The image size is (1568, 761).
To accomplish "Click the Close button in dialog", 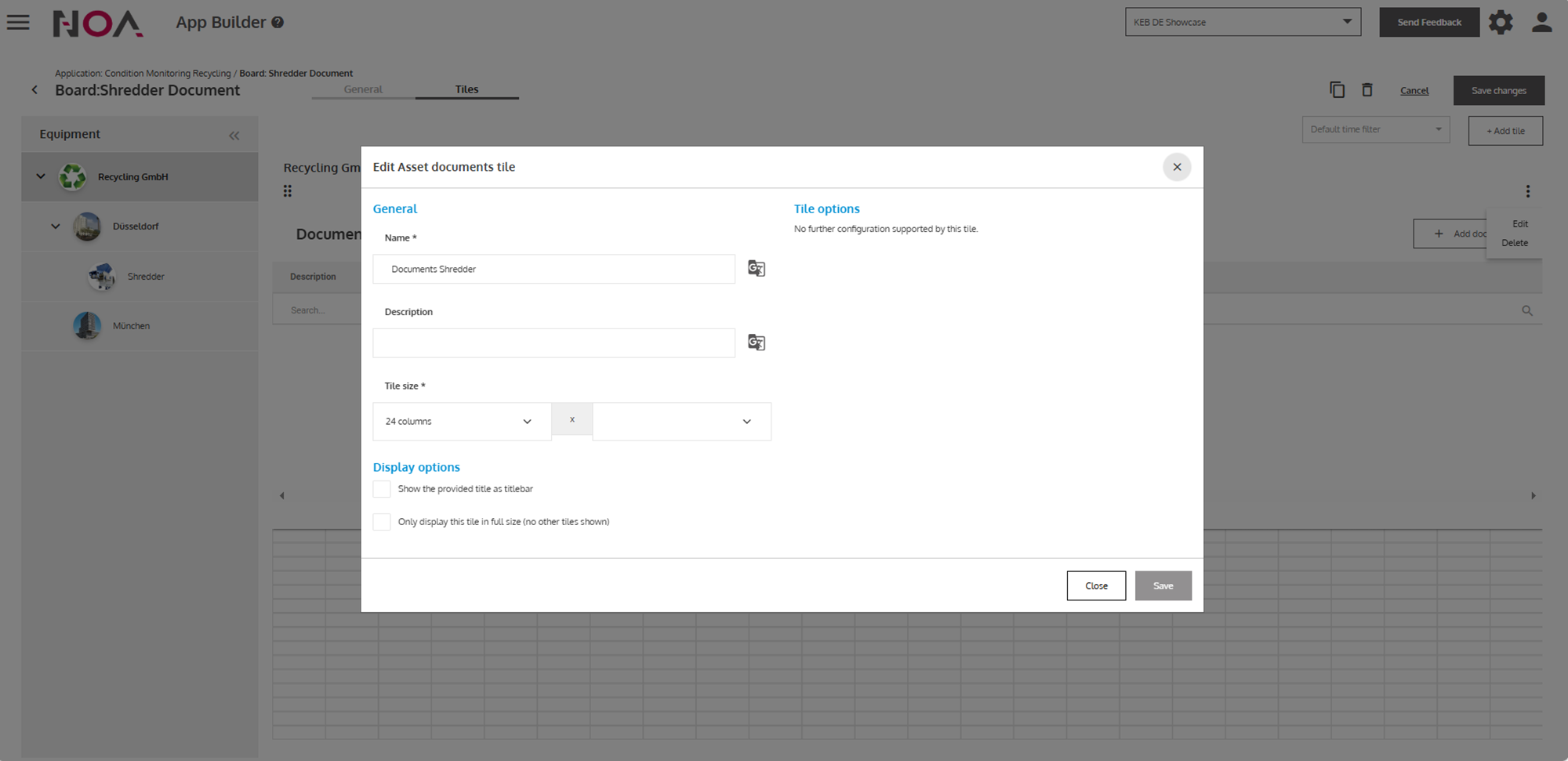I will pos(1095,586).
